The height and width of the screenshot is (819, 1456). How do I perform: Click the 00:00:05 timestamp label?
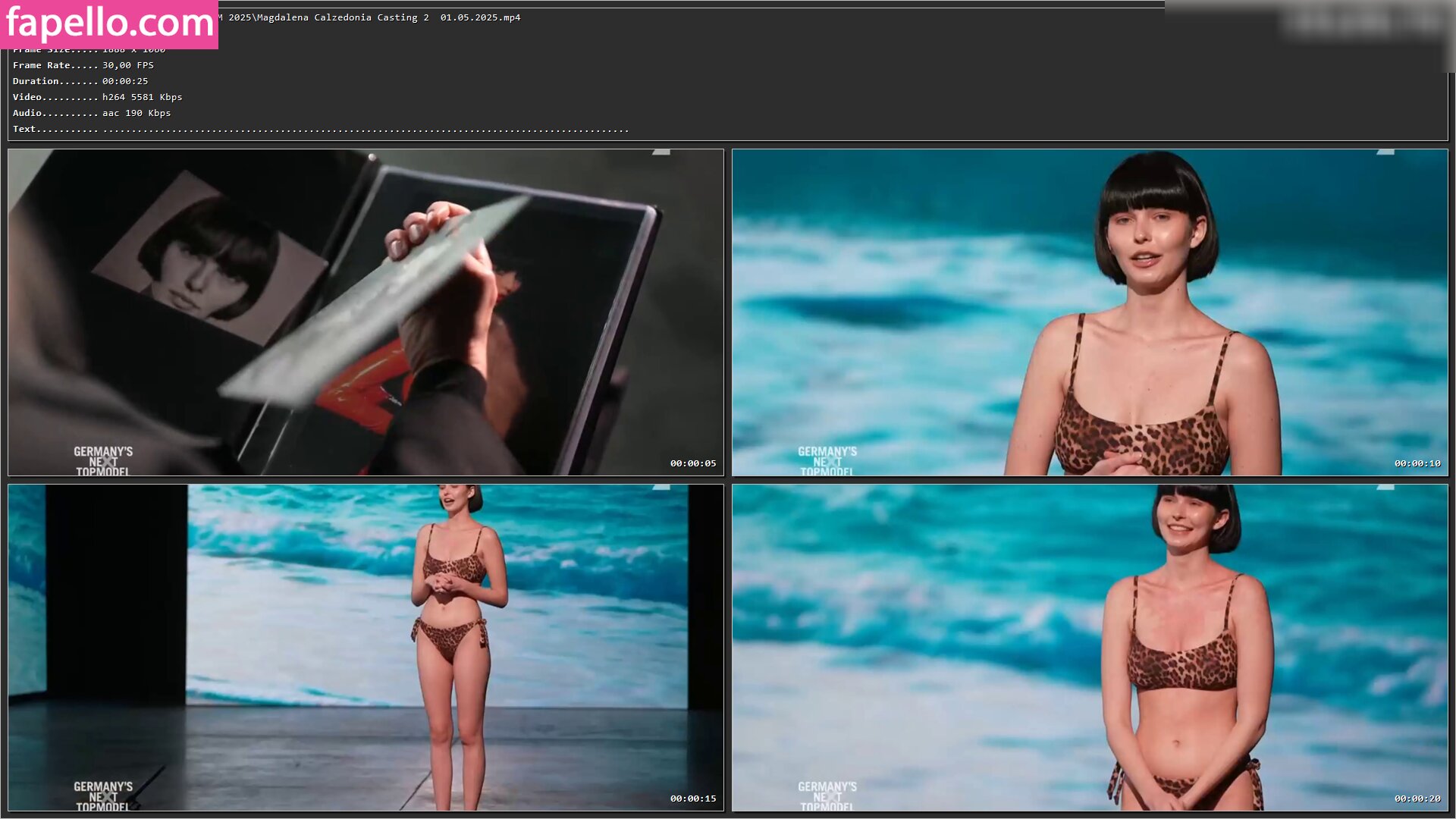pyautogui.click(x=692, y=463)
